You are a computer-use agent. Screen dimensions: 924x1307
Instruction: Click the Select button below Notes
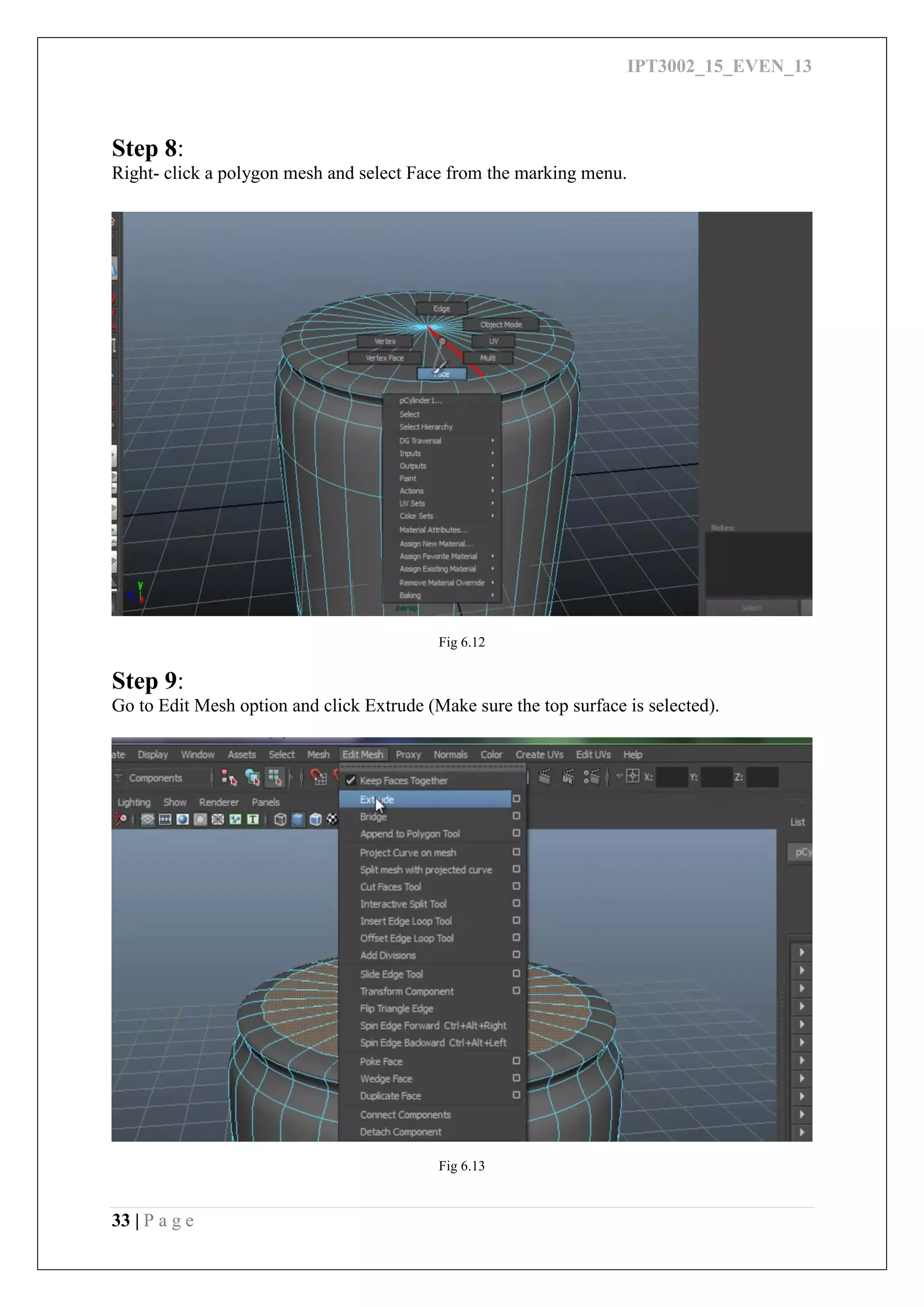click(x=751, y=607)
